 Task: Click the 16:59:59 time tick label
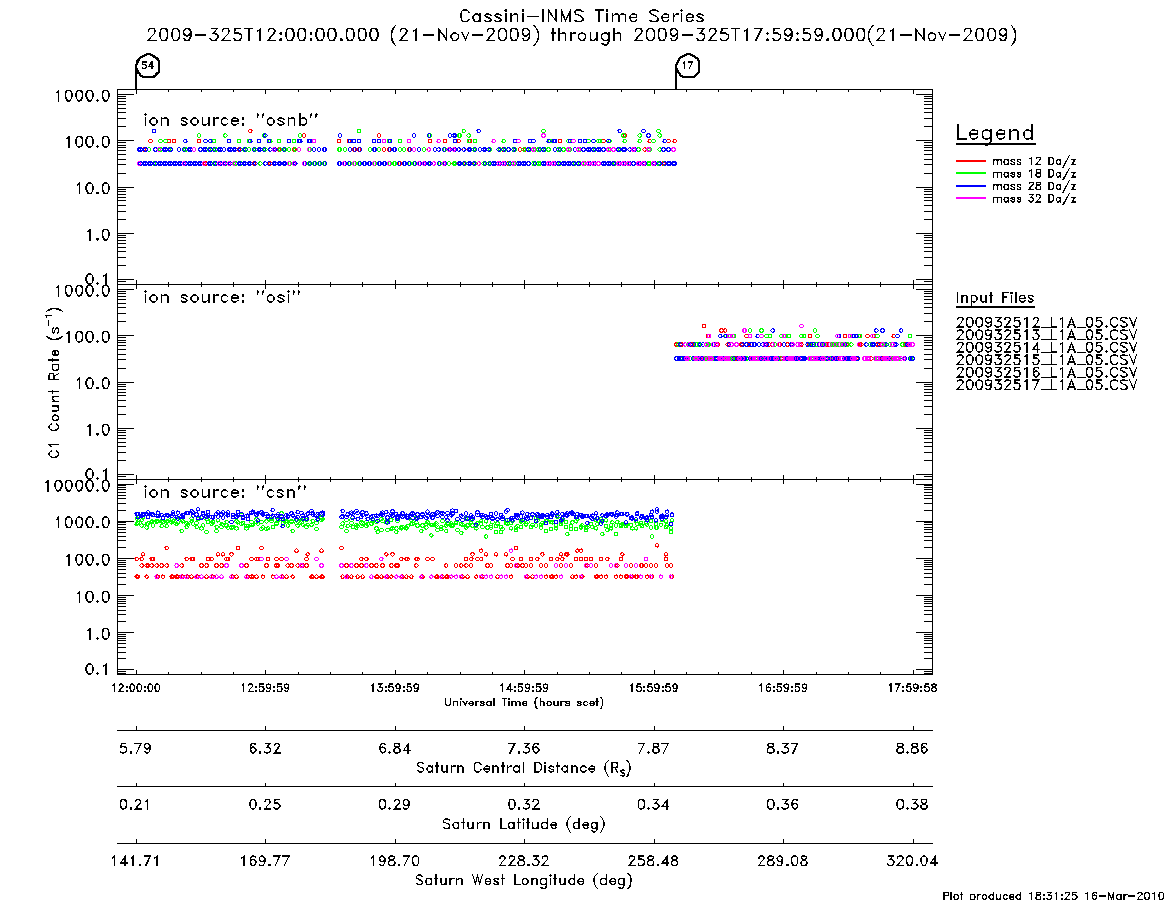point(782,688)
